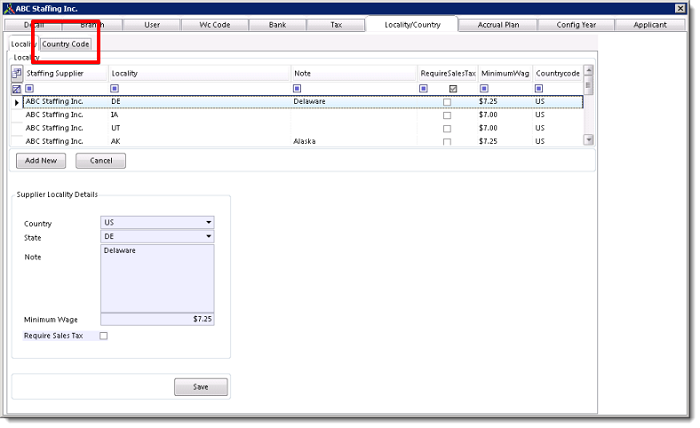Open Countrycode column filter operator

click(539, 88)
